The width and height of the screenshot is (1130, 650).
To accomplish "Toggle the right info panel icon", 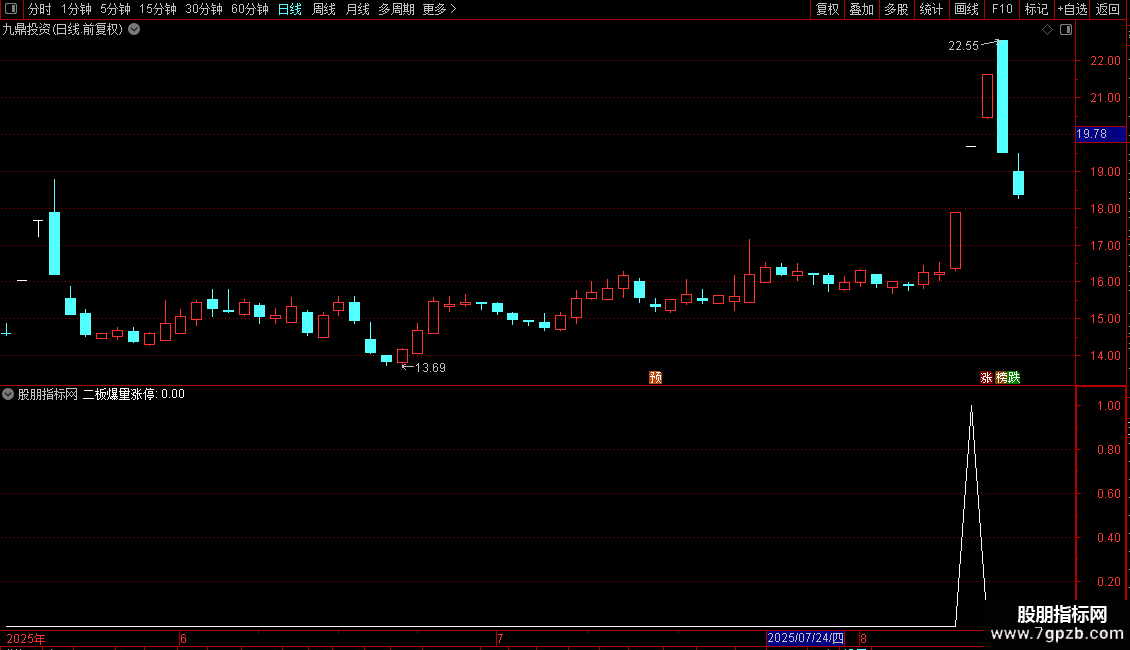I will coord(1066,30).
